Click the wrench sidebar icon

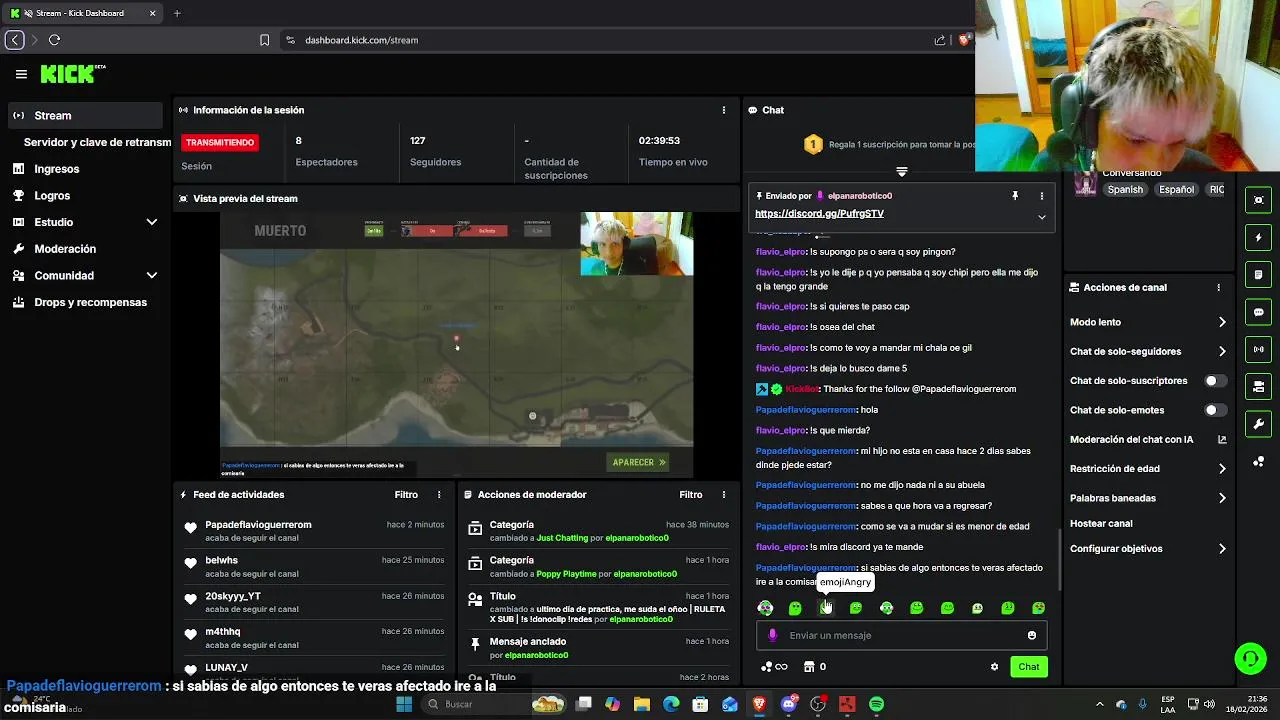(x=1258, y=424)
